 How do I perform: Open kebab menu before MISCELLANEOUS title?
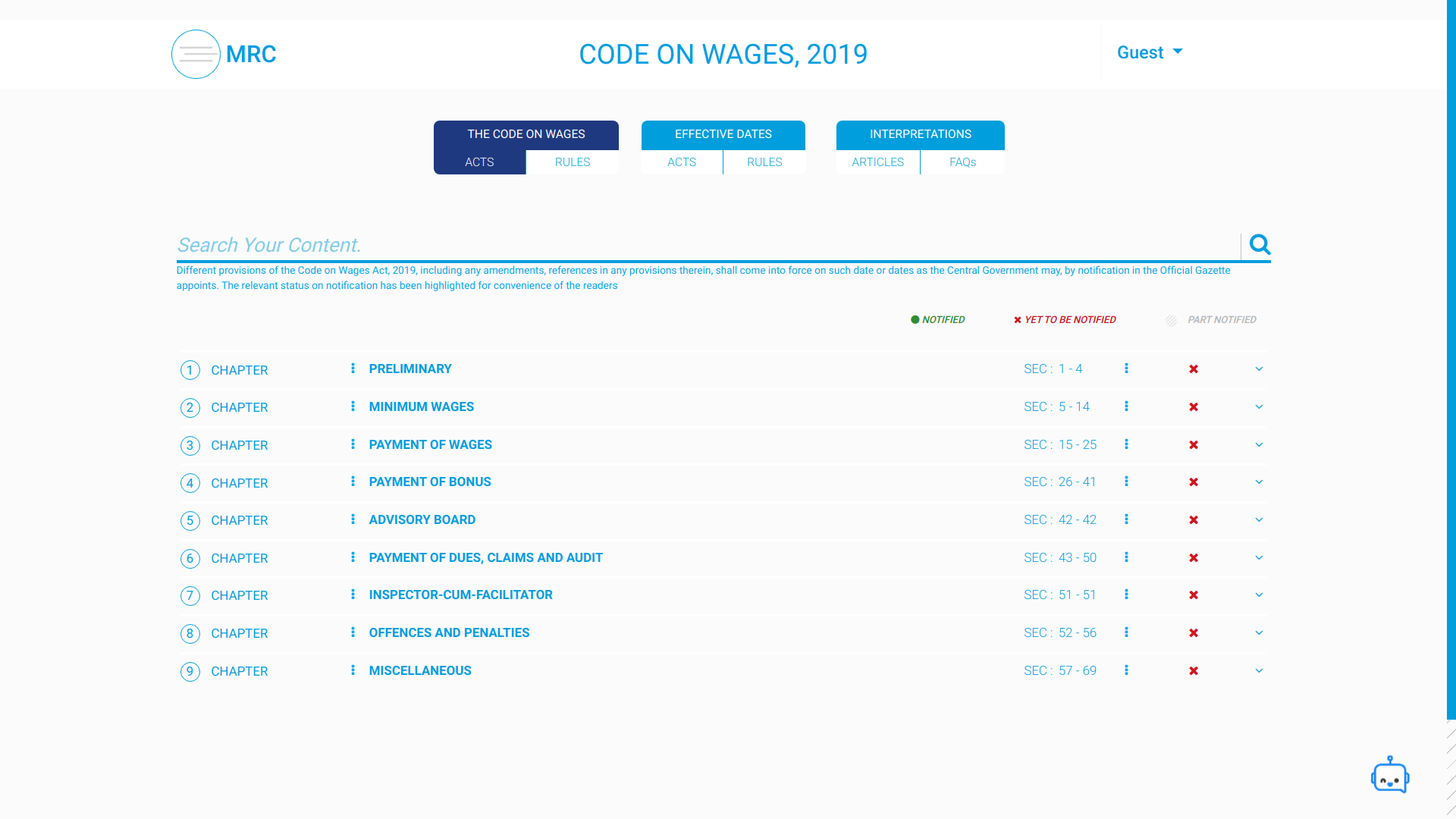353,670
